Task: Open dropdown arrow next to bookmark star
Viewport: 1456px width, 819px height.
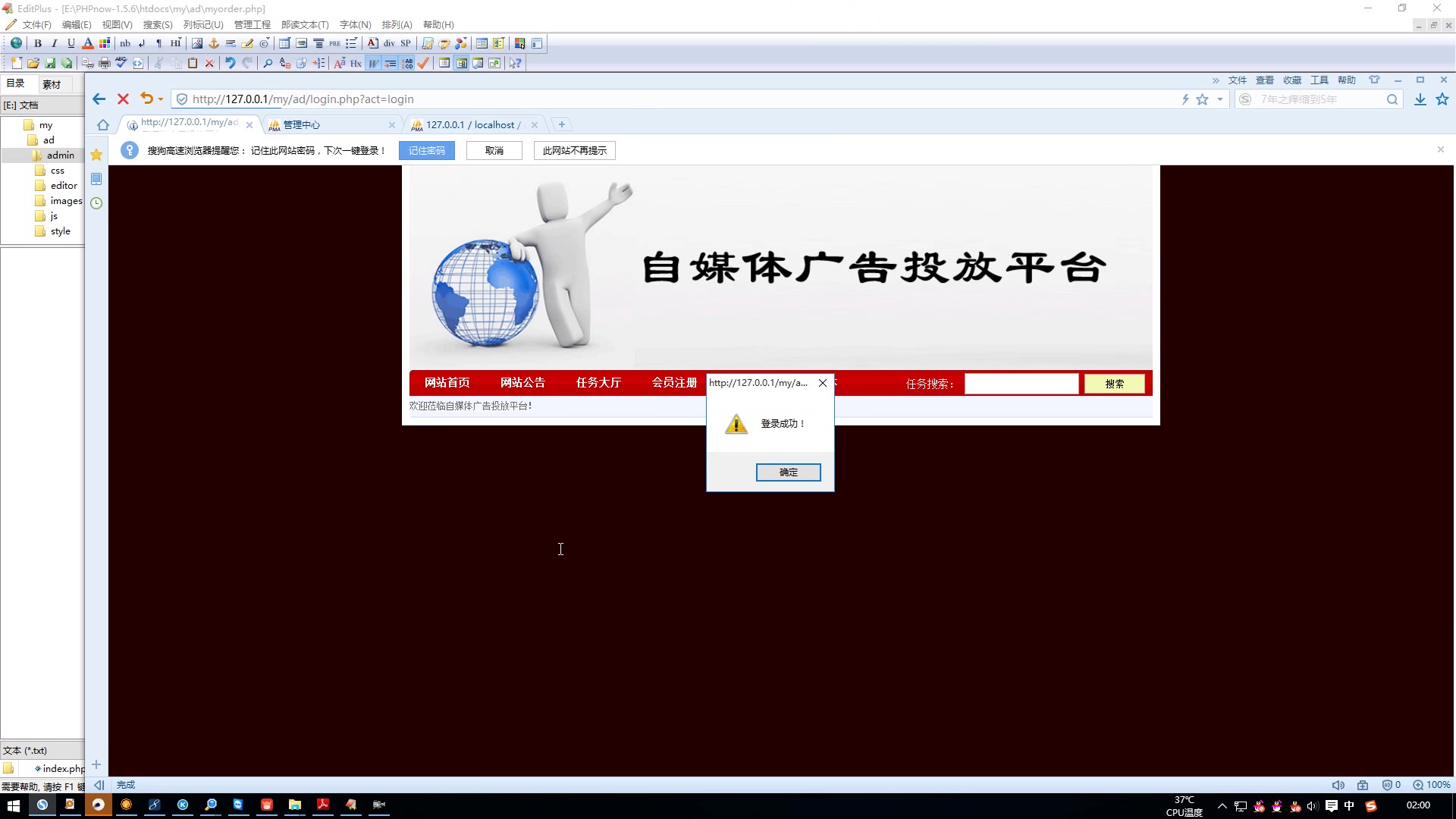Action: point(1220,99)
